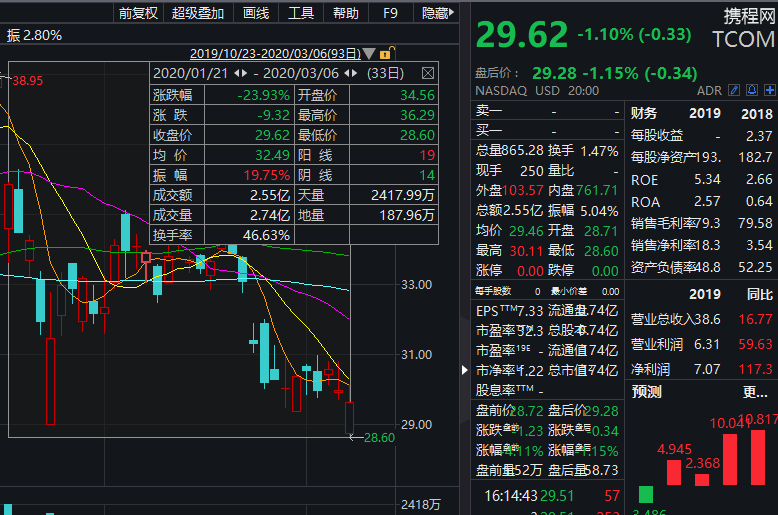Click the 财务 financial section header
This screenshot has width=778, height=515.
point(645,113)
